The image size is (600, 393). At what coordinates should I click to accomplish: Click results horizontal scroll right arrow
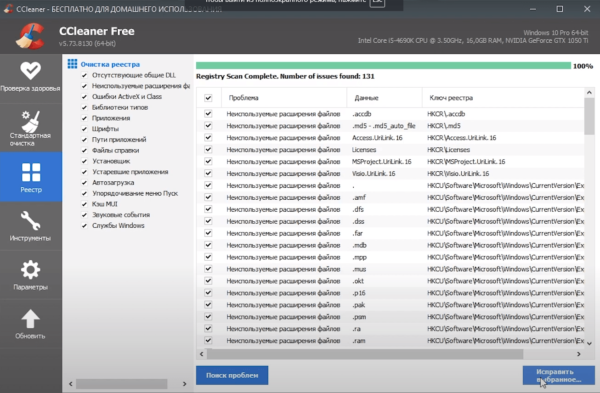[x=579, y=354]
